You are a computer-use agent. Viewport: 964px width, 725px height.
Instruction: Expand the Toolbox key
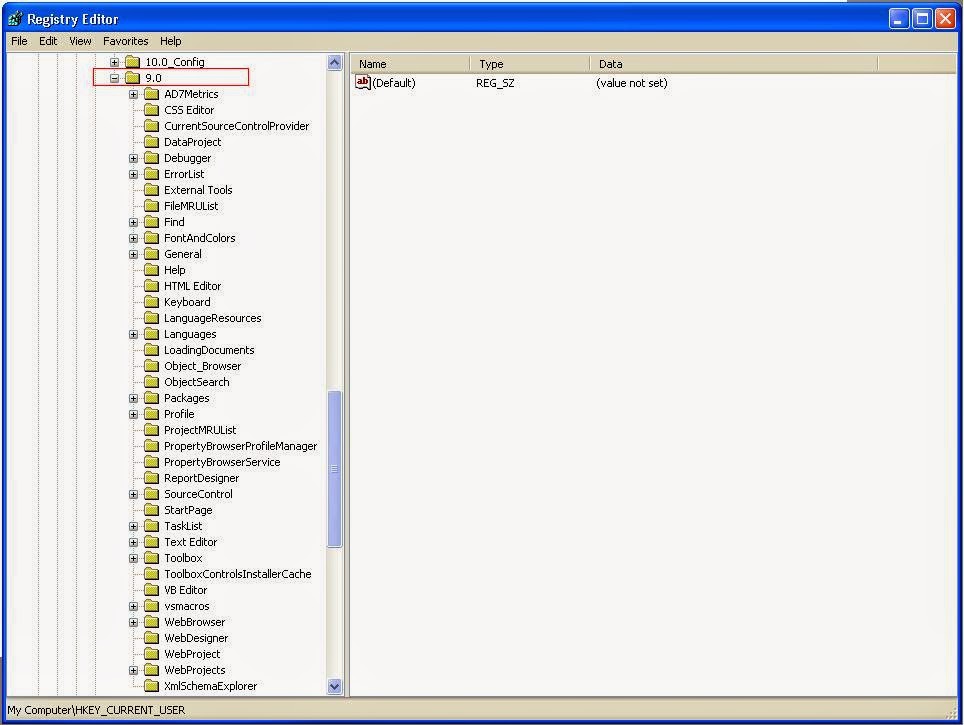coord(133,558)
